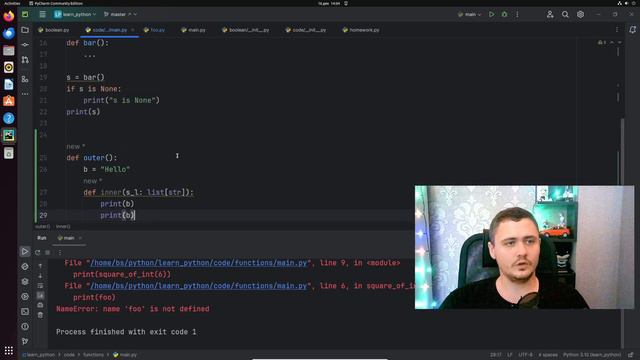Open the Project tool window folder icon

click(x=25, y=30)
